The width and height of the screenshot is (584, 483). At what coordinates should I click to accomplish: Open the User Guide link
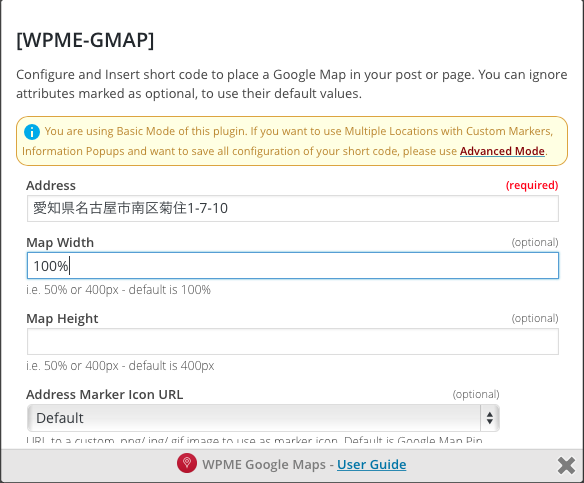371,464
